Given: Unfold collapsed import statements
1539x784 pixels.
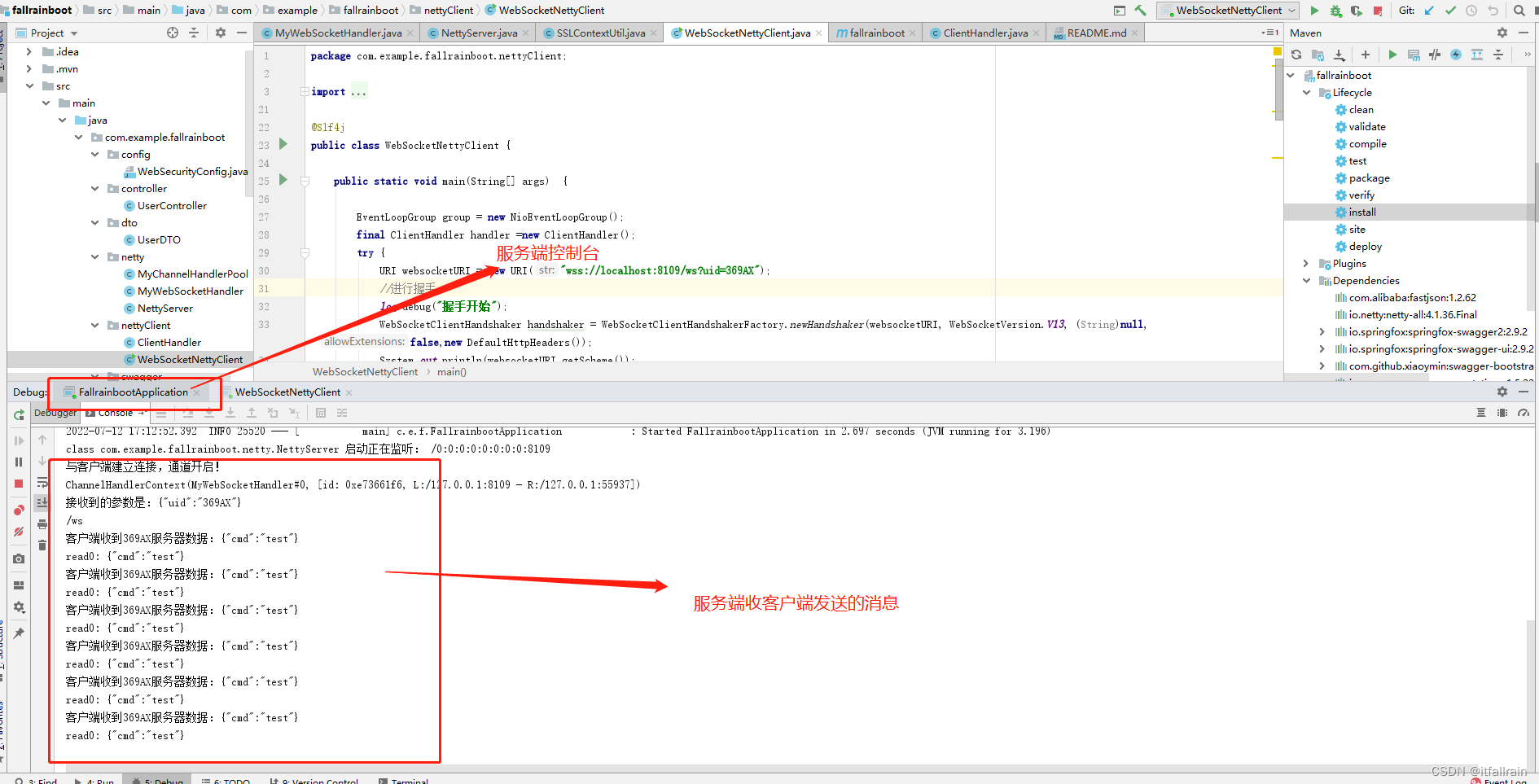Looking at the screenshot, I should pos(305,92).
